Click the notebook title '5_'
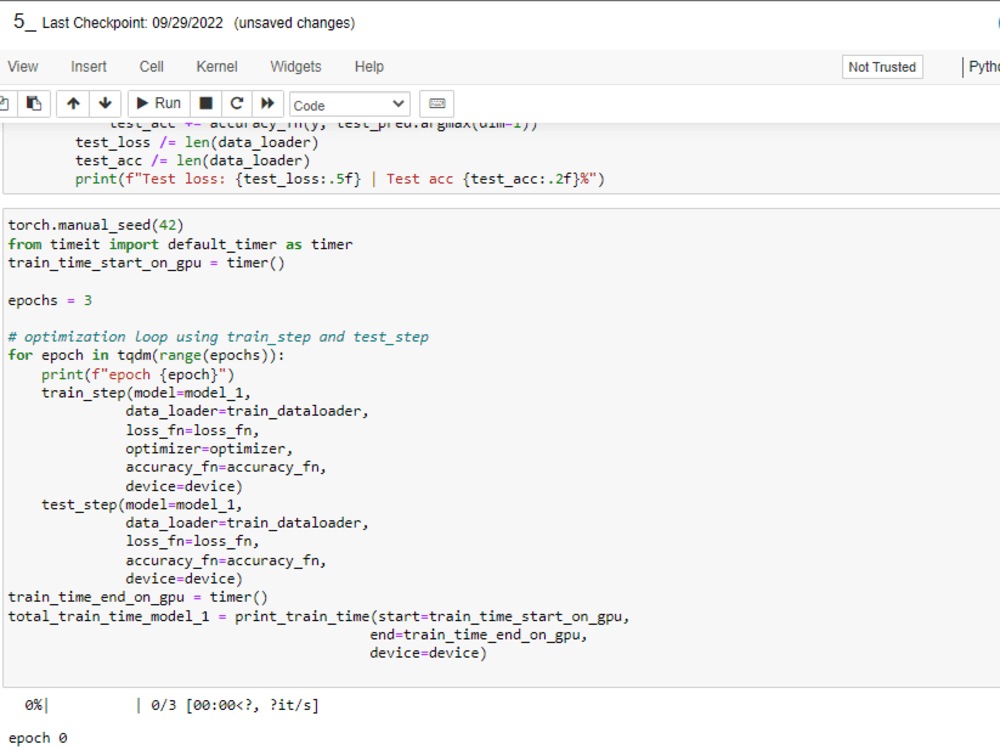Image resolution: width=1000 pixels, height=750 pixels. pos(25,22)
